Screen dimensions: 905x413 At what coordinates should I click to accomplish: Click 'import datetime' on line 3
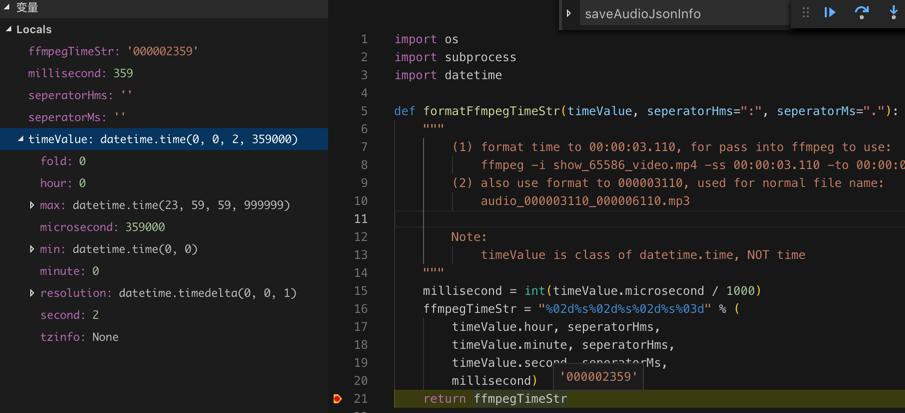pyautogui.click(x=448, y=75)
